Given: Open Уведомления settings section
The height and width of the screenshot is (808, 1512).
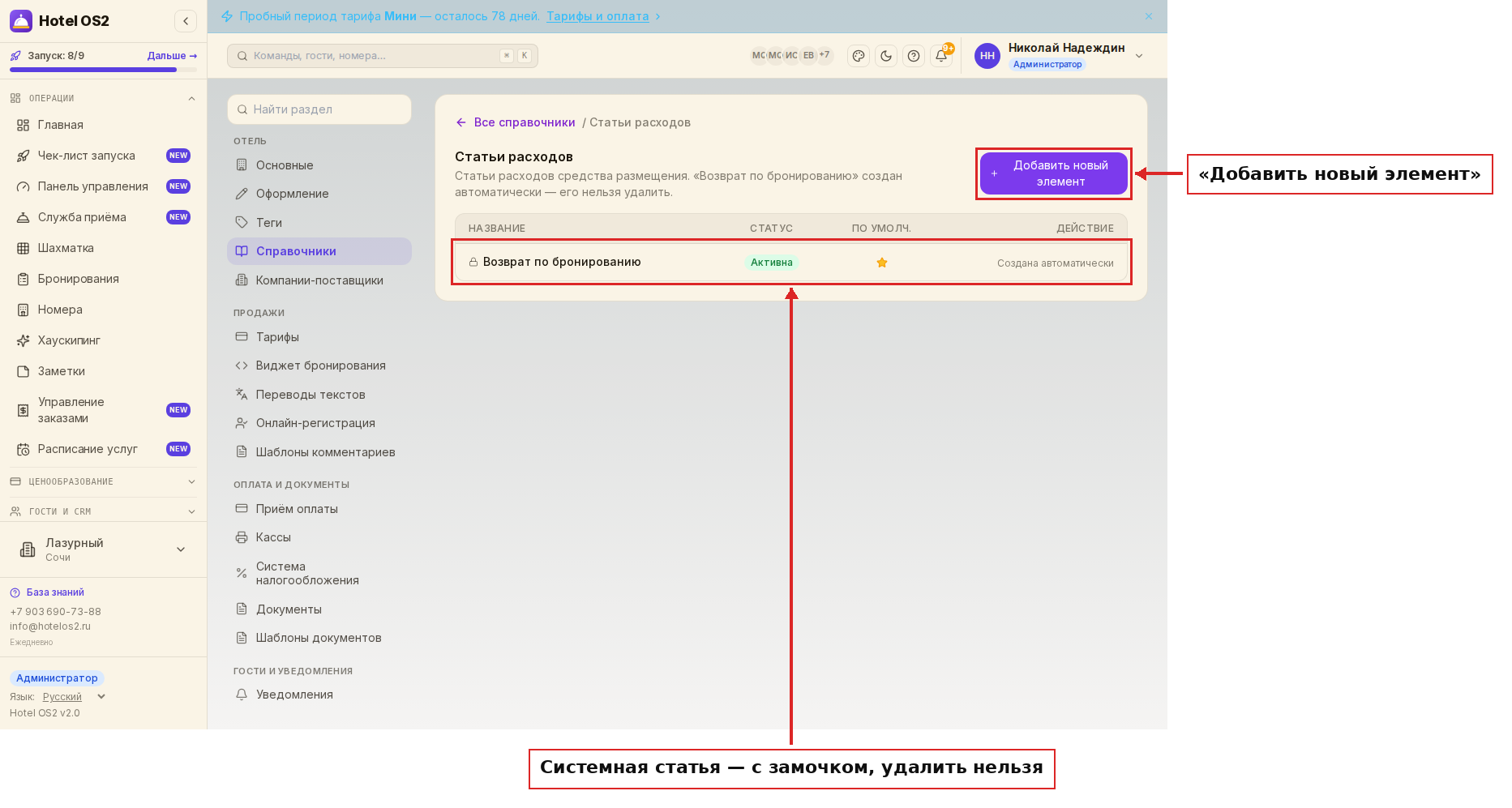Looking at the screenshot, I should 319,695.
